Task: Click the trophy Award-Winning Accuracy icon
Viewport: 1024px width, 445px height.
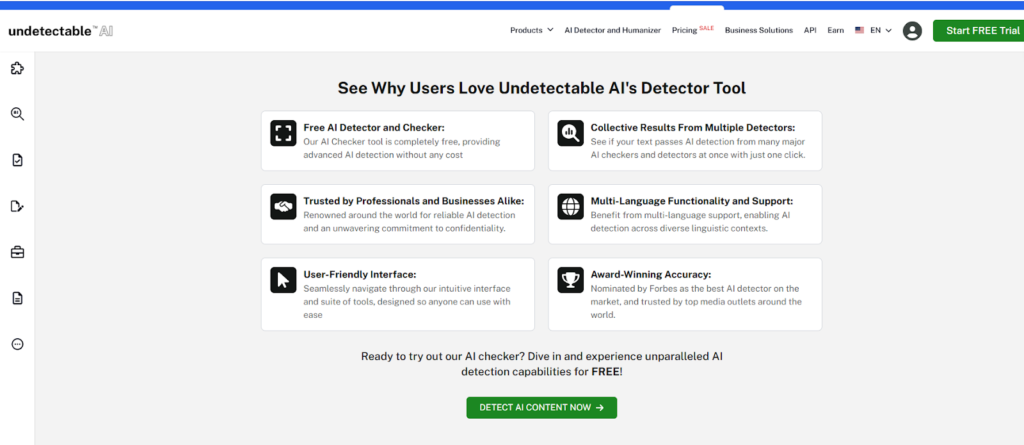Action: click(571, 280)
